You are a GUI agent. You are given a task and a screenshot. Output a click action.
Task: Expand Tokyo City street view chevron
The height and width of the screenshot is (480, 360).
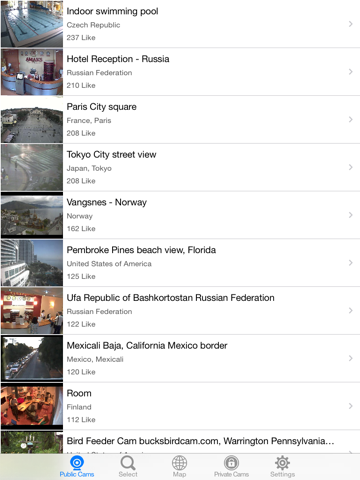tap(351, 167)
